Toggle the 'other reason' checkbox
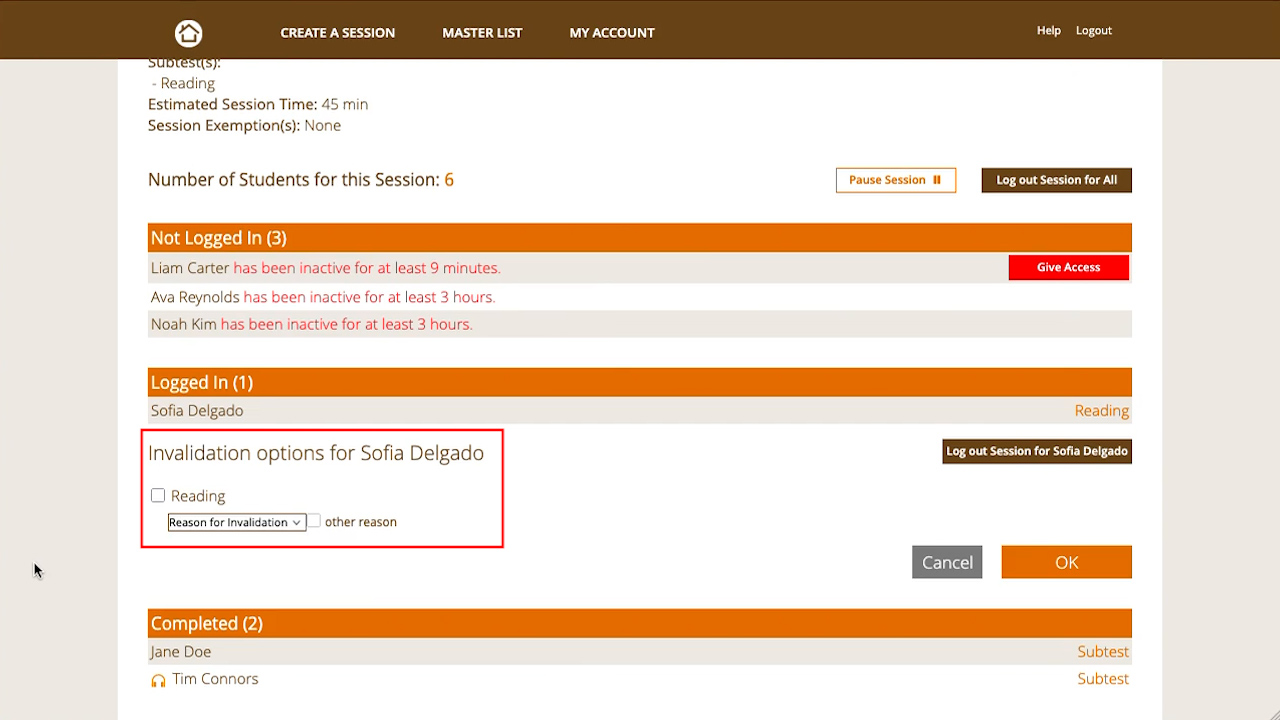The width and height of the screenshot is (1280, 720). tap(314, 521)
